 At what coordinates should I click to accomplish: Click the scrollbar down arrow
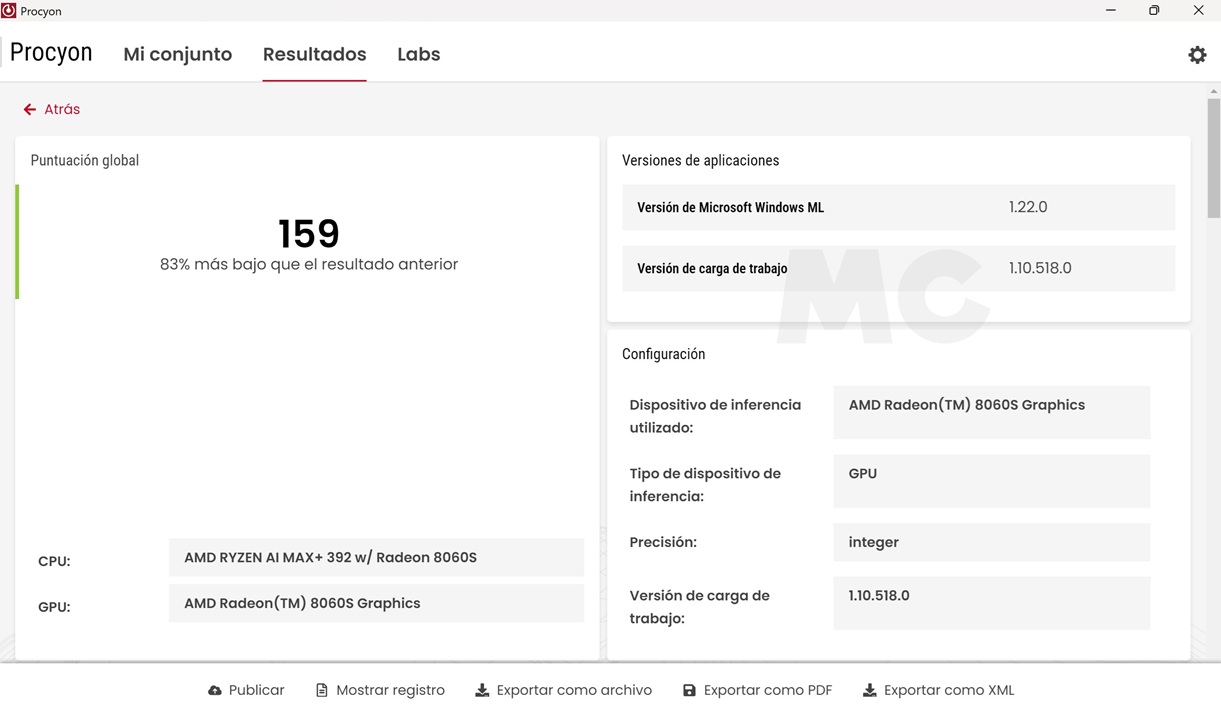coord(1213,653)
